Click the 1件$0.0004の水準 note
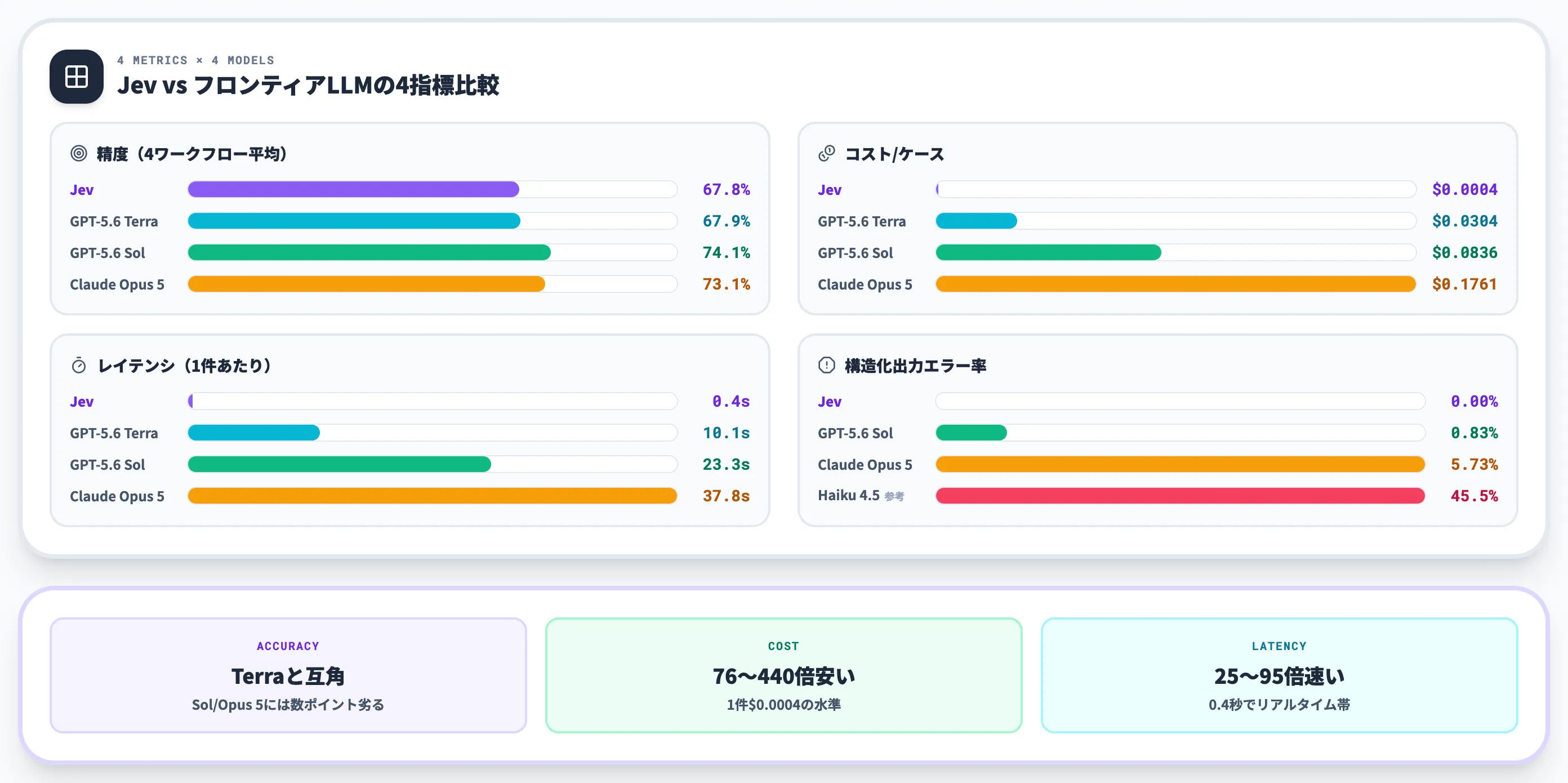 [783, 705]
